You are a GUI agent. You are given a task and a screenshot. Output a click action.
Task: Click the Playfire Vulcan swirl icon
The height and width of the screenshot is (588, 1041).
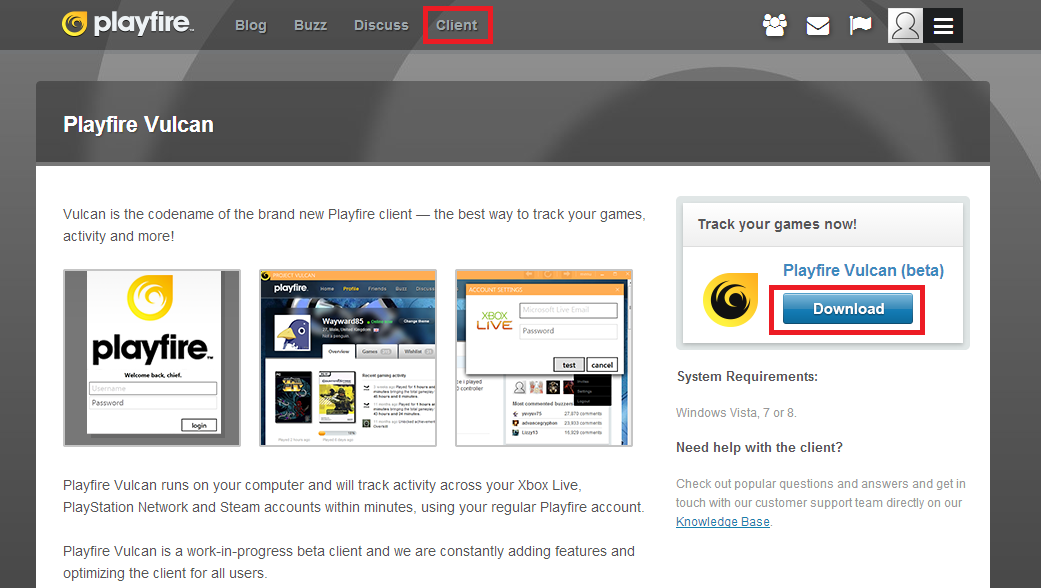click(730, 299)
